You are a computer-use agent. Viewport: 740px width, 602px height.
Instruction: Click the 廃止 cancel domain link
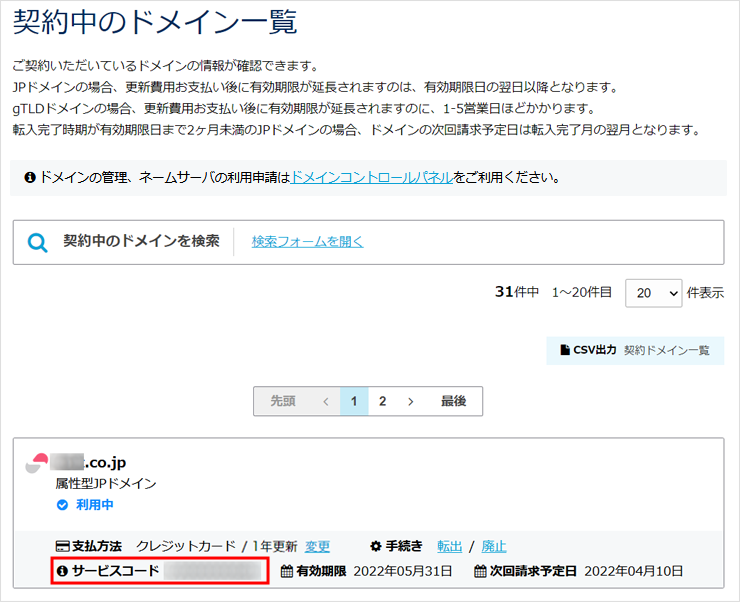click(494, 546)
